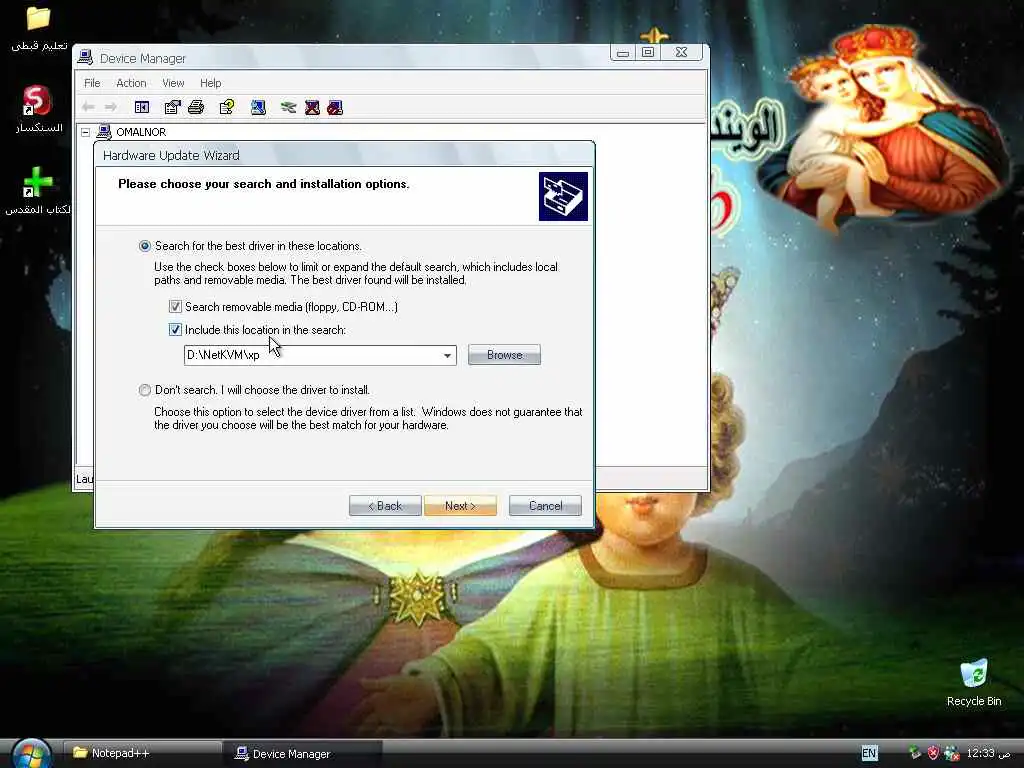Click the Windows Start orb
The height and width of the screenshot is (768, 1024).
[31, 753]
